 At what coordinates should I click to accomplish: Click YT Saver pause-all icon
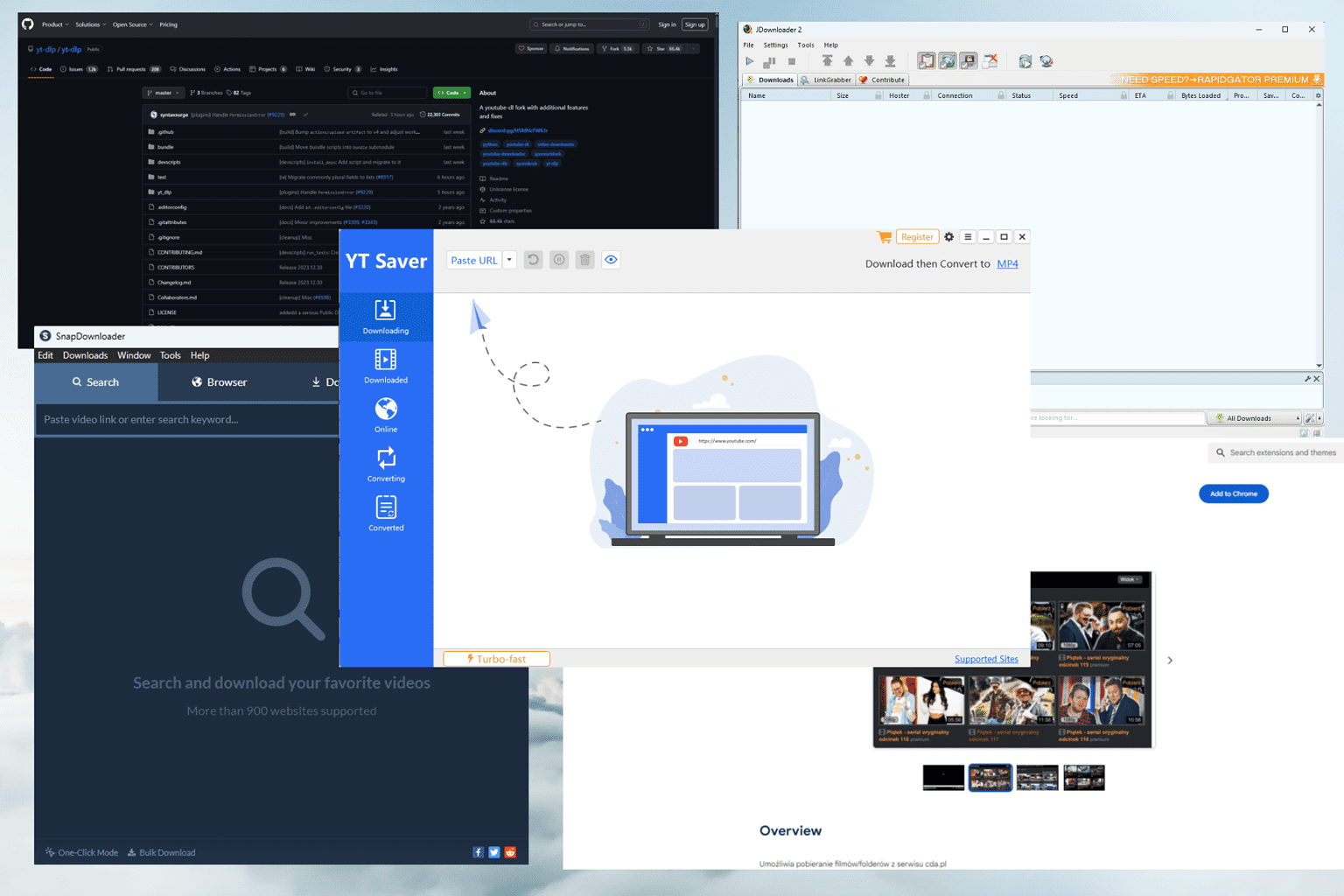(x=559, y=260)
